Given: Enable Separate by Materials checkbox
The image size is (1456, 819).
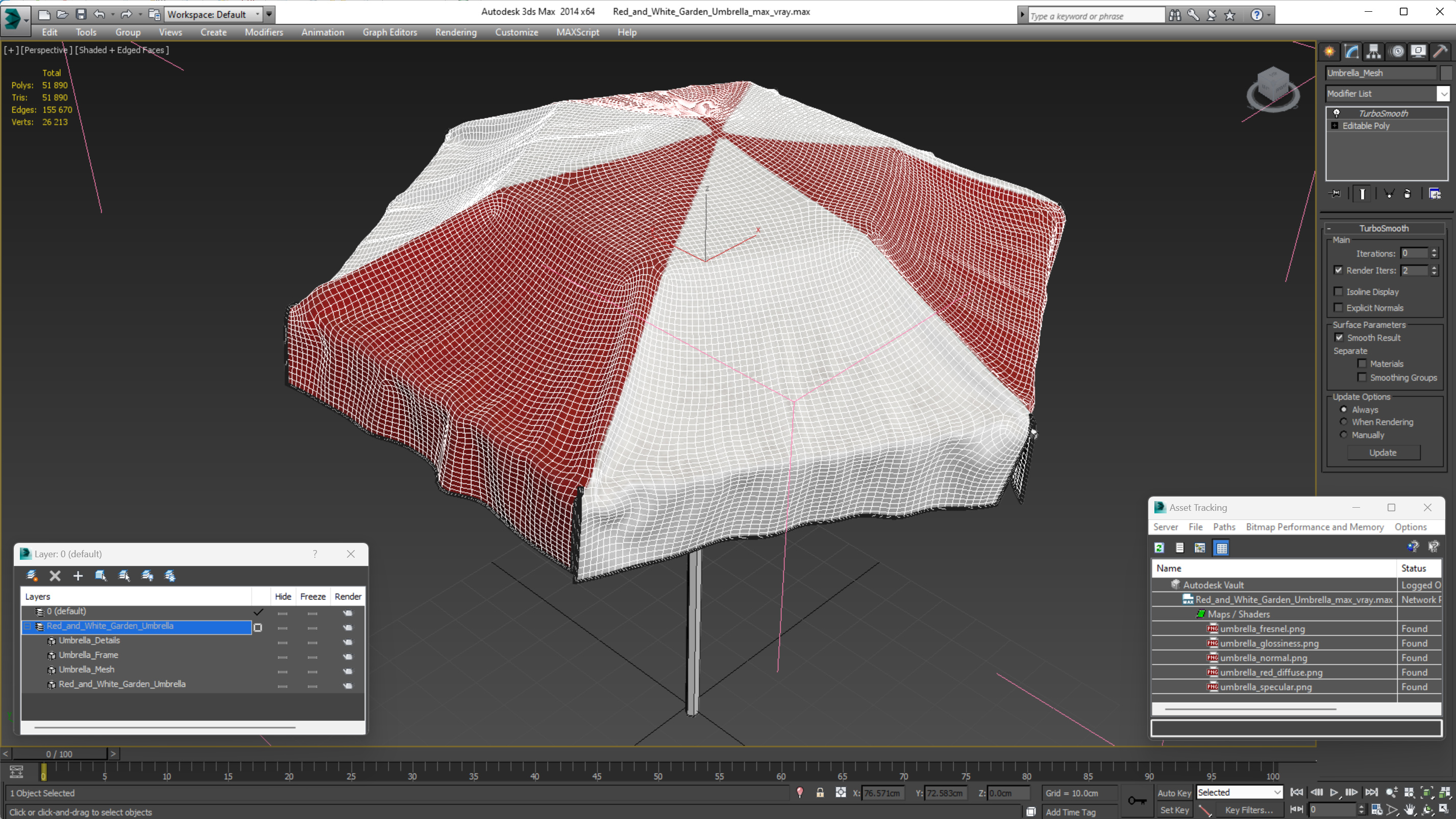Looking at the screenshot, I should 1362,363.
